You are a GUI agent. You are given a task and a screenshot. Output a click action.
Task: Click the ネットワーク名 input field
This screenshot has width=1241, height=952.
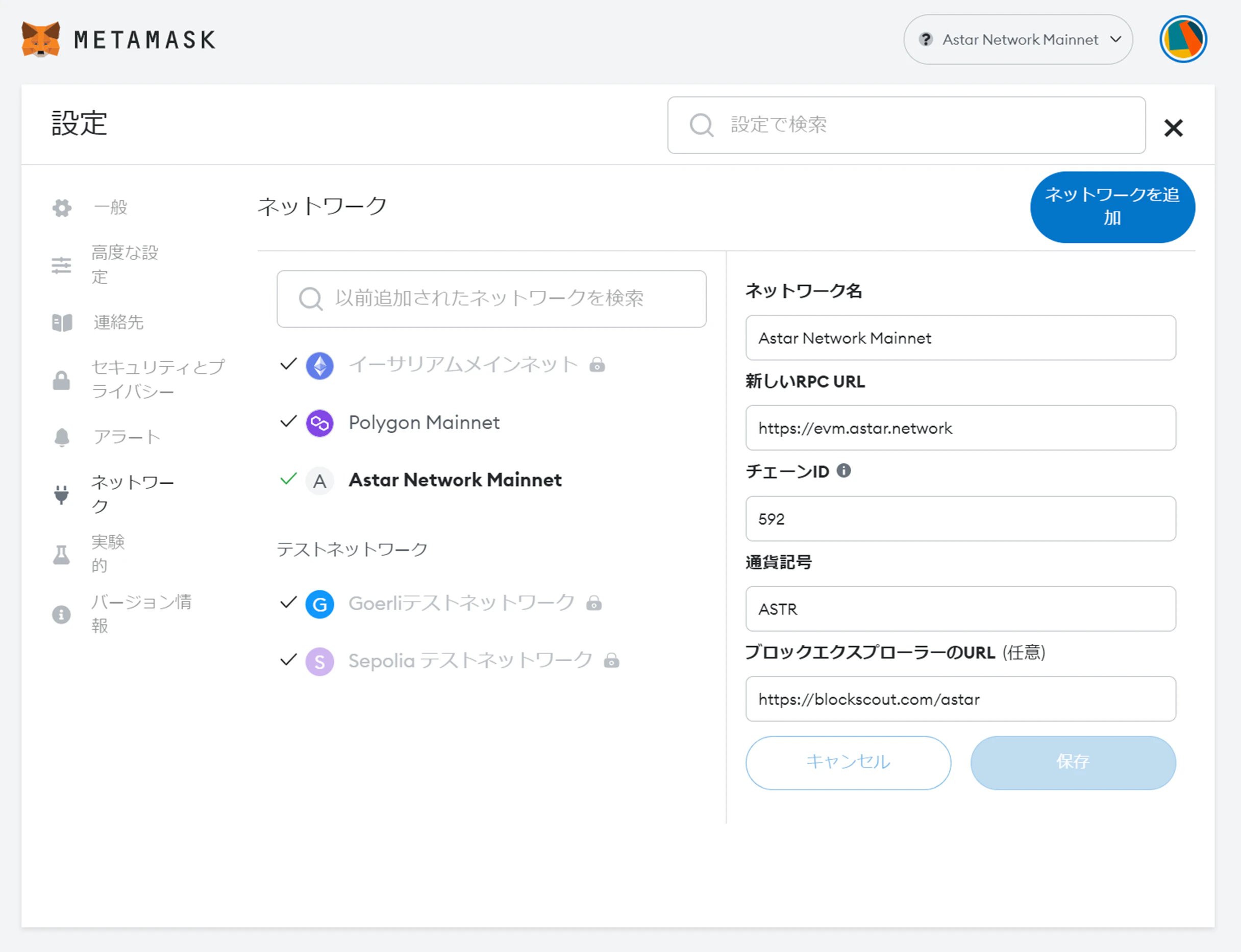pos(960,338)
